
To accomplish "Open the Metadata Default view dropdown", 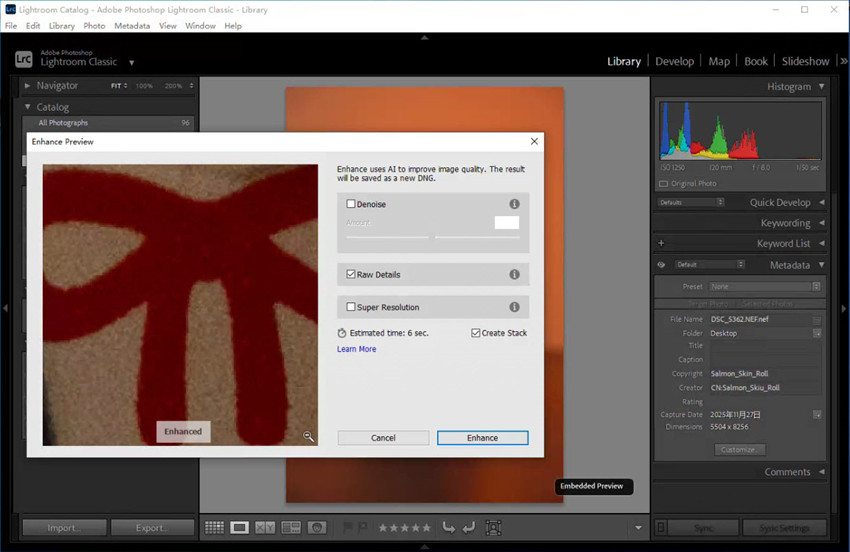I will [x=709, y=265].
